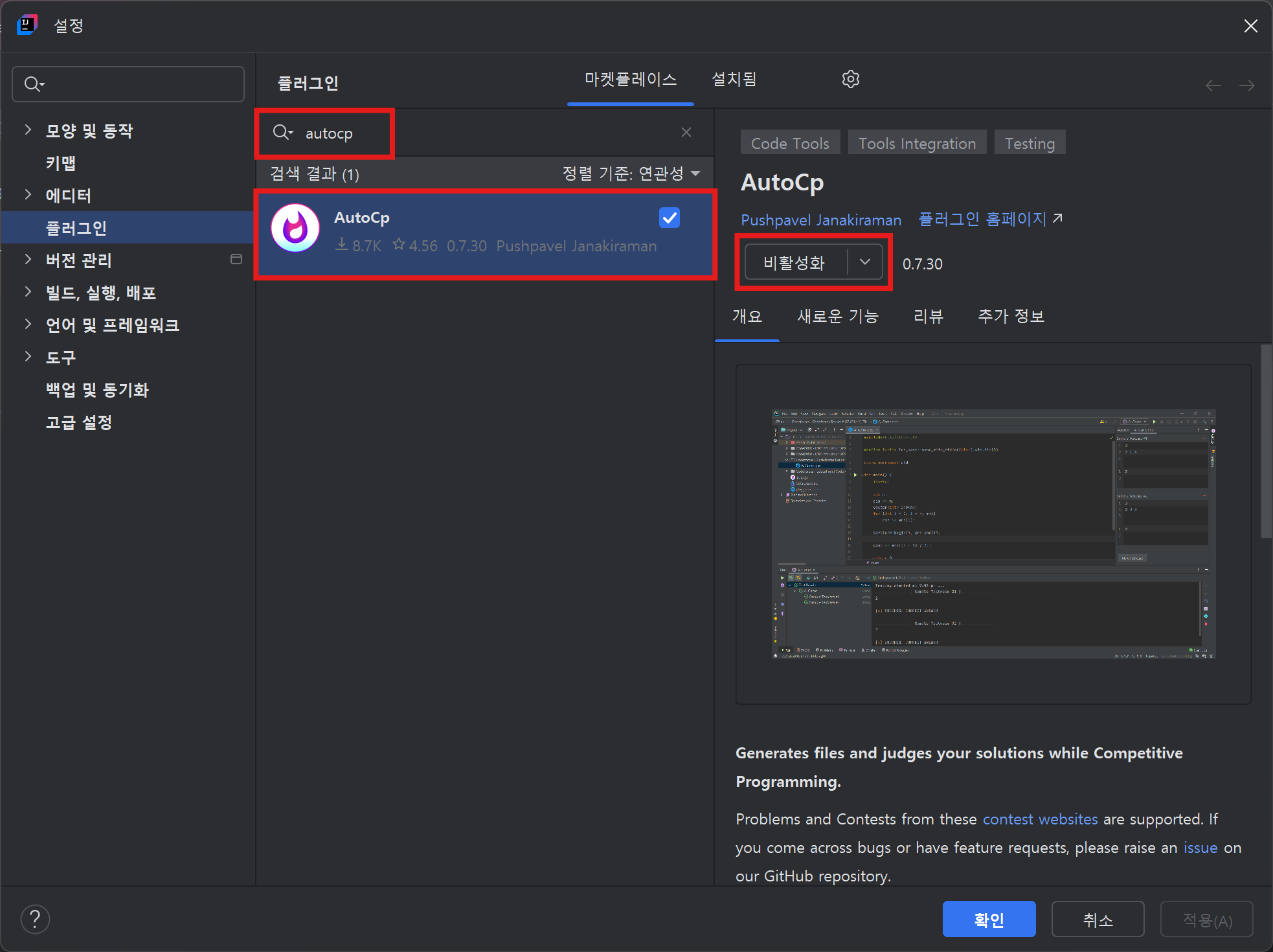Click the AutoCp flame plugin logo
The image size is (1273, 952).
(x=295, y=228)
